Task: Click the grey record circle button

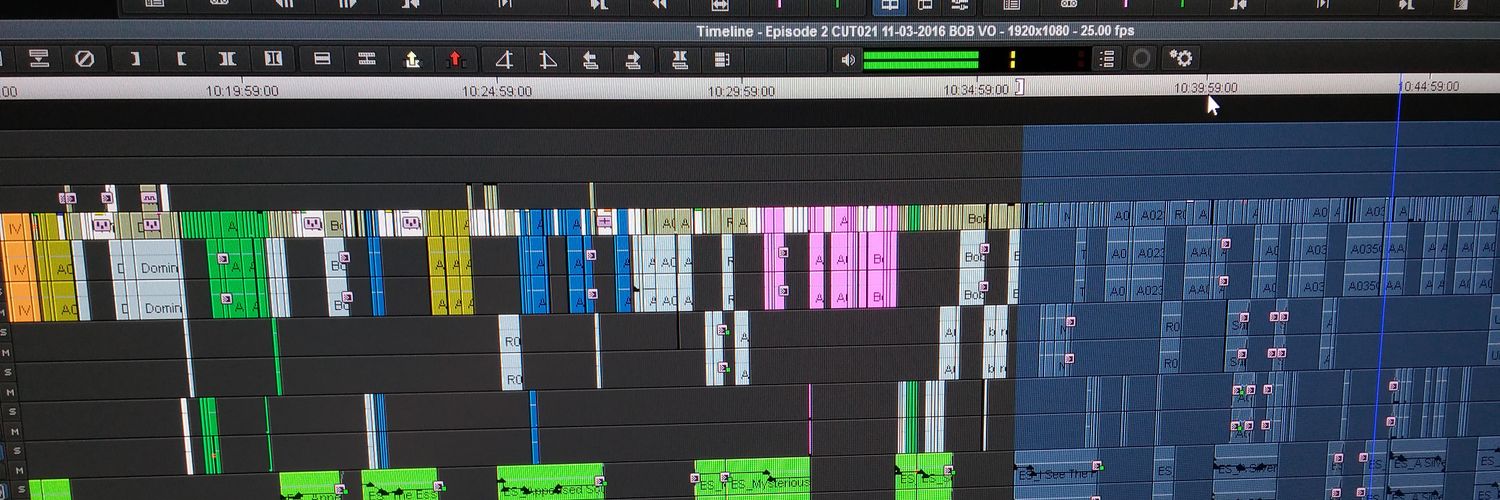Action: coord(1141,59)
